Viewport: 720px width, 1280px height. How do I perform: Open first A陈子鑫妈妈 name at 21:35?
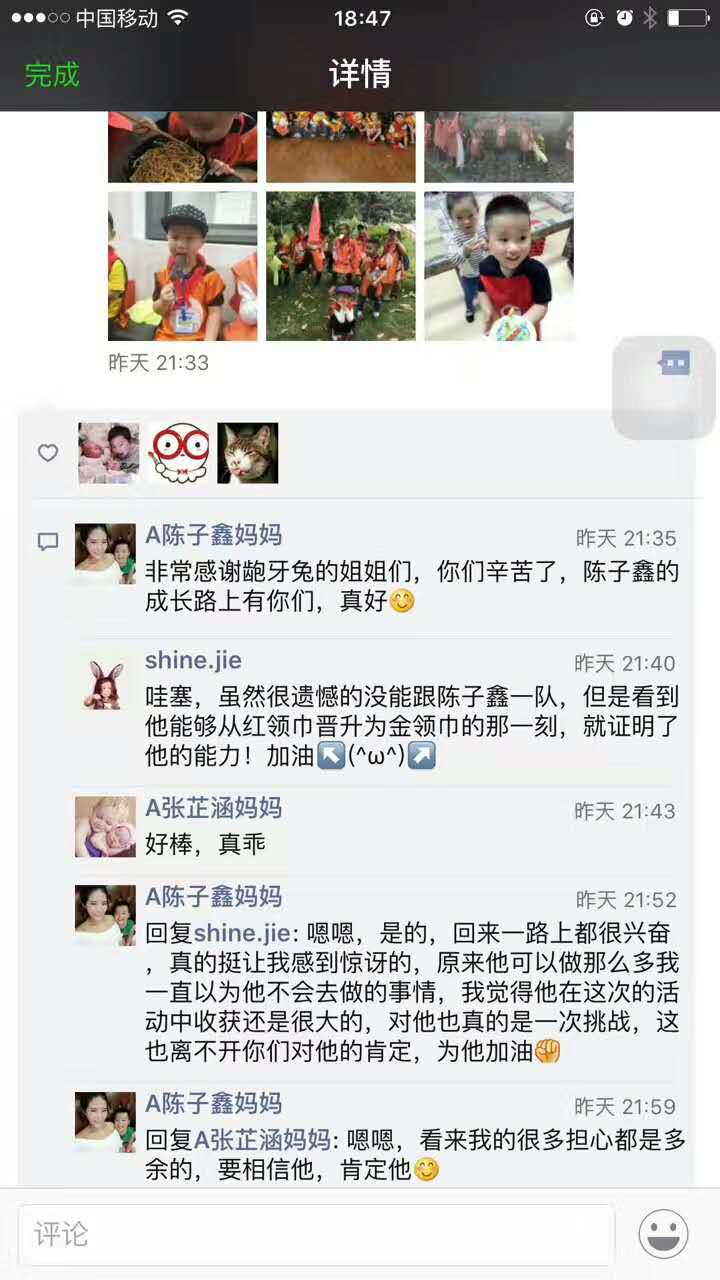214,535
